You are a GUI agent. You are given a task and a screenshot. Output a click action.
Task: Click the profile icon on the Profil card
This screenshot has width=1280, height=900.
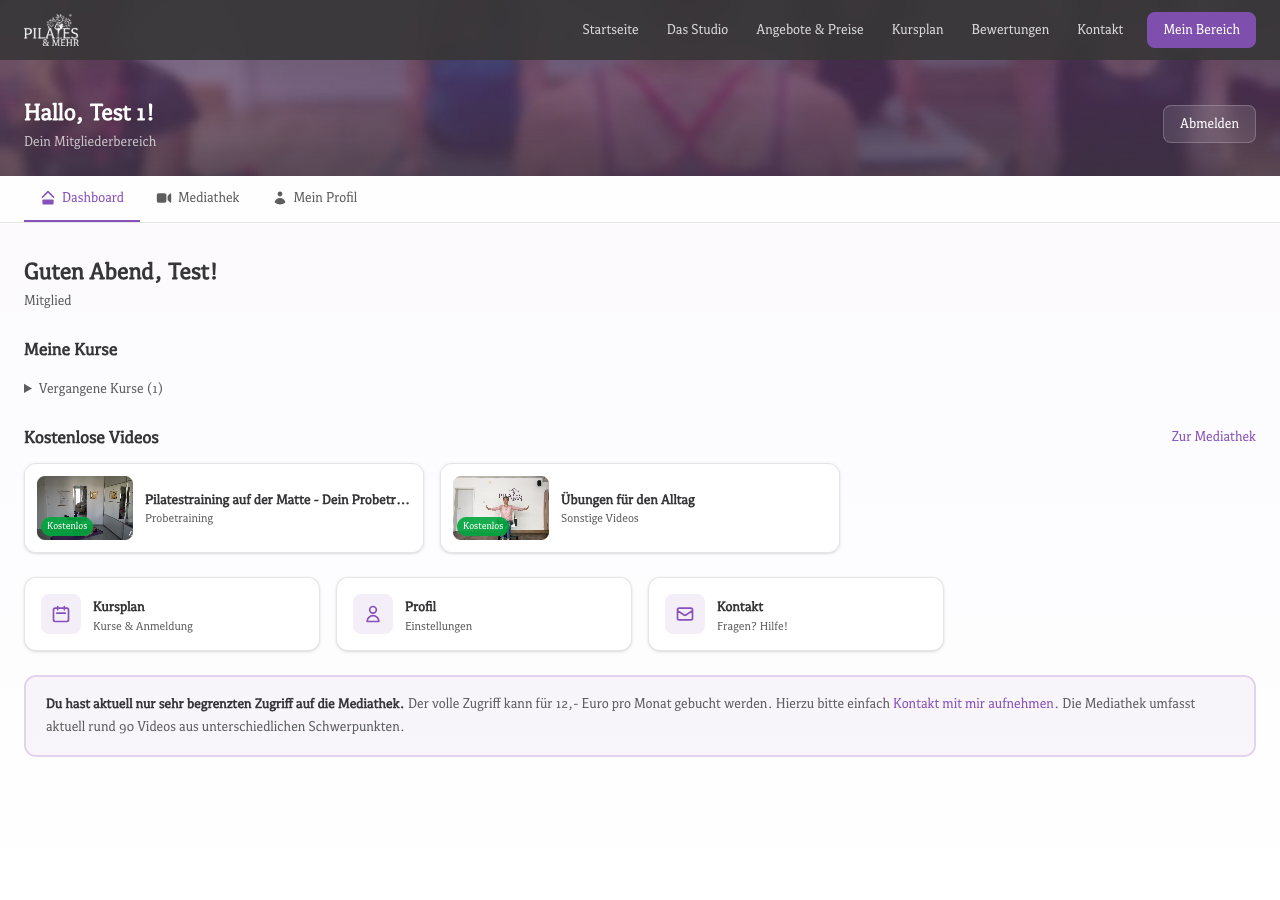pyautogui.click(x=372, y=613)
